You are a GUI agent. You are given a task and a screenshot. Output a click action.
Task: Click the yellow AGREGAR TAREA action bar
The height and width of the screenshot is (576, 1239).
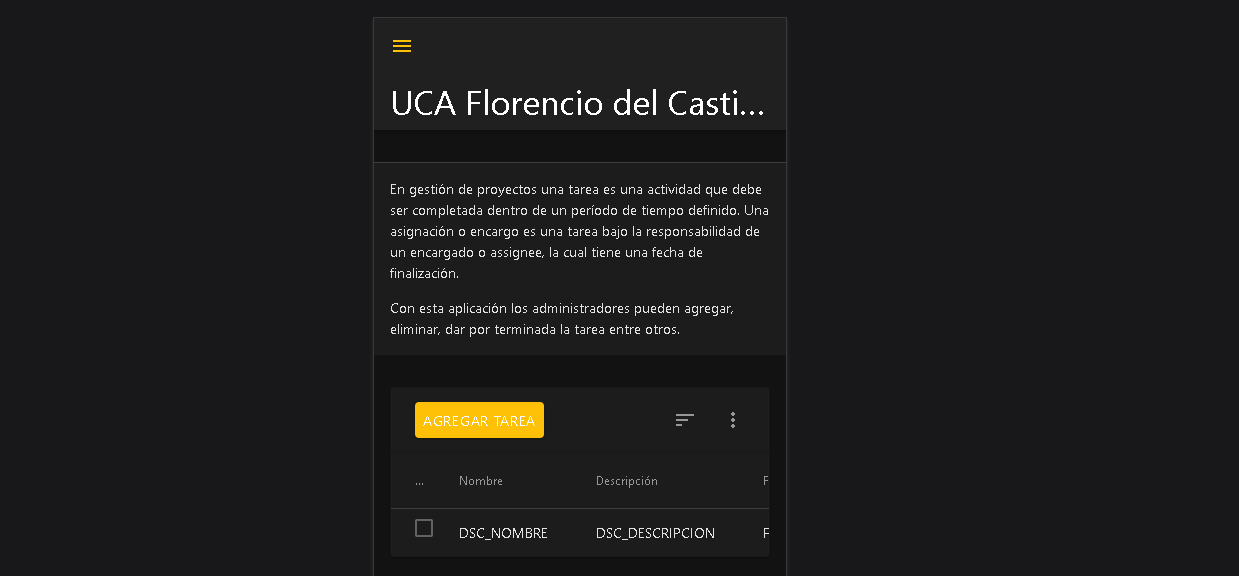(479, 420)
